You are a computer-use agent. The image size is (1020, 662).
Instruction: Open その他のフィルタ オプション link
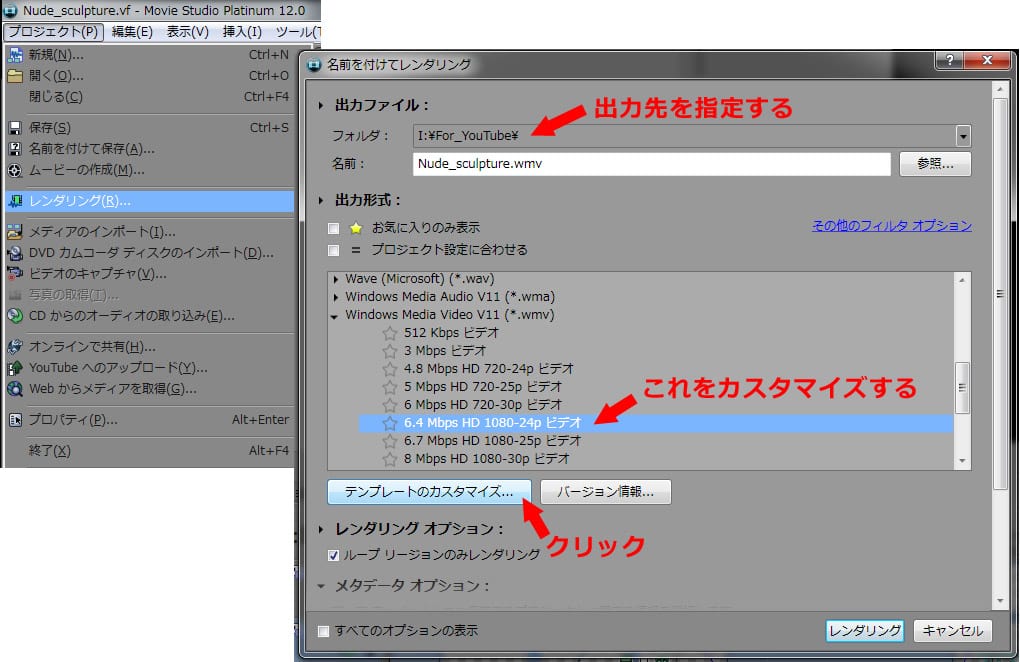(x=891, y=226)
